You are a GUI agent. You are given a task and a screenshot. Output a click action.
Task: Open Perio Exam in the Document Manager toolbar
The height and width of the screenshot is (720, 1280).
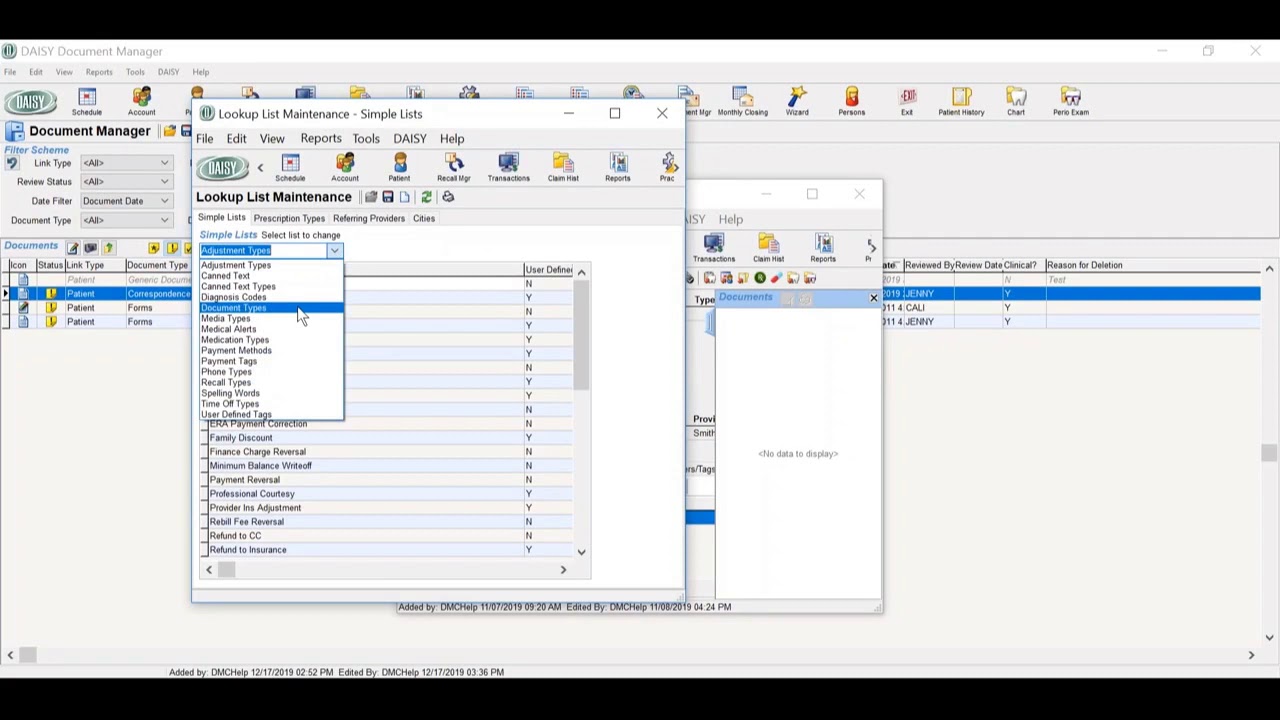click(x=1070, y=101)
